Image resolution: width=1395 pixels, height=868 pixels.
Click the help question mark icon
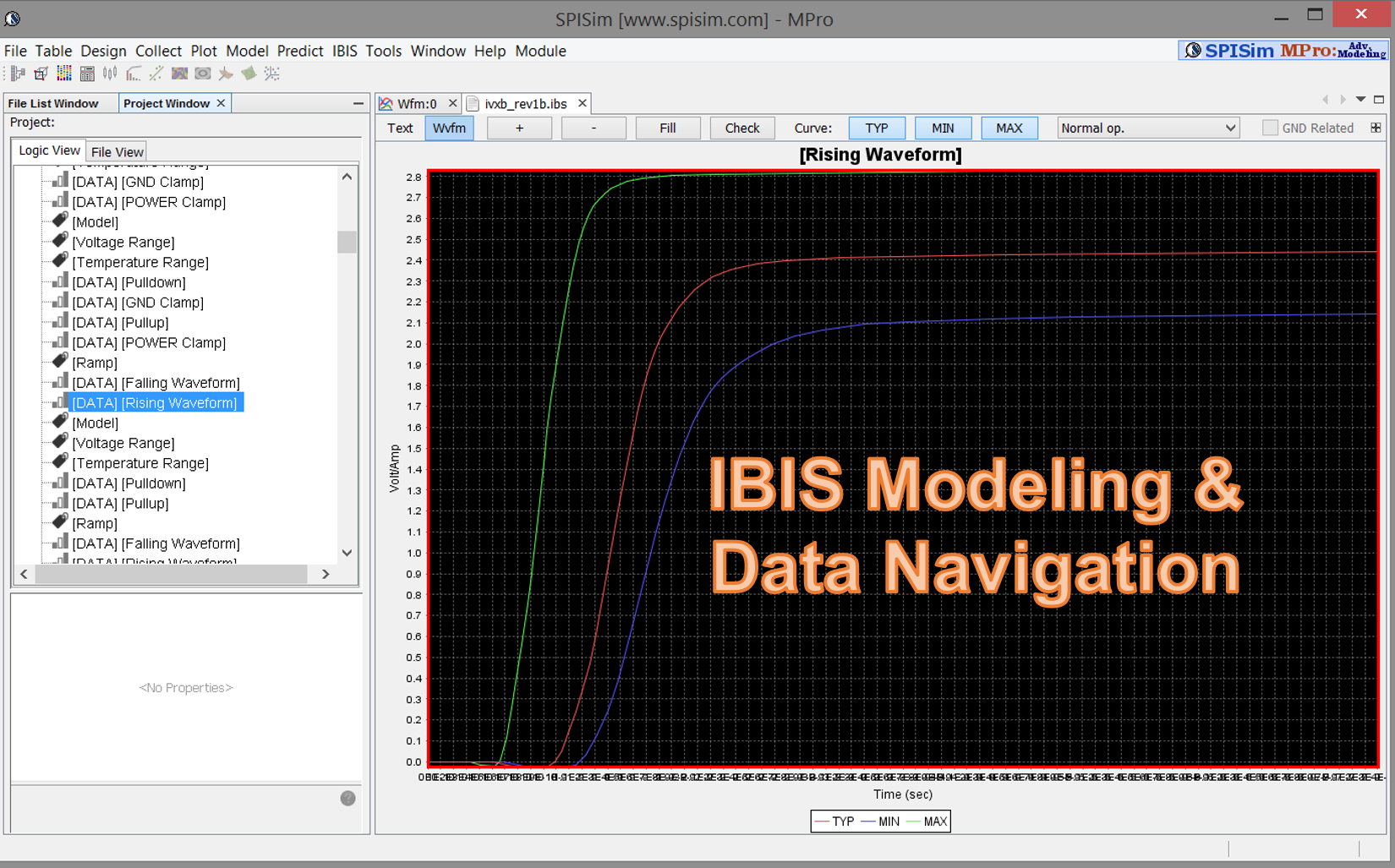[347, 798]
